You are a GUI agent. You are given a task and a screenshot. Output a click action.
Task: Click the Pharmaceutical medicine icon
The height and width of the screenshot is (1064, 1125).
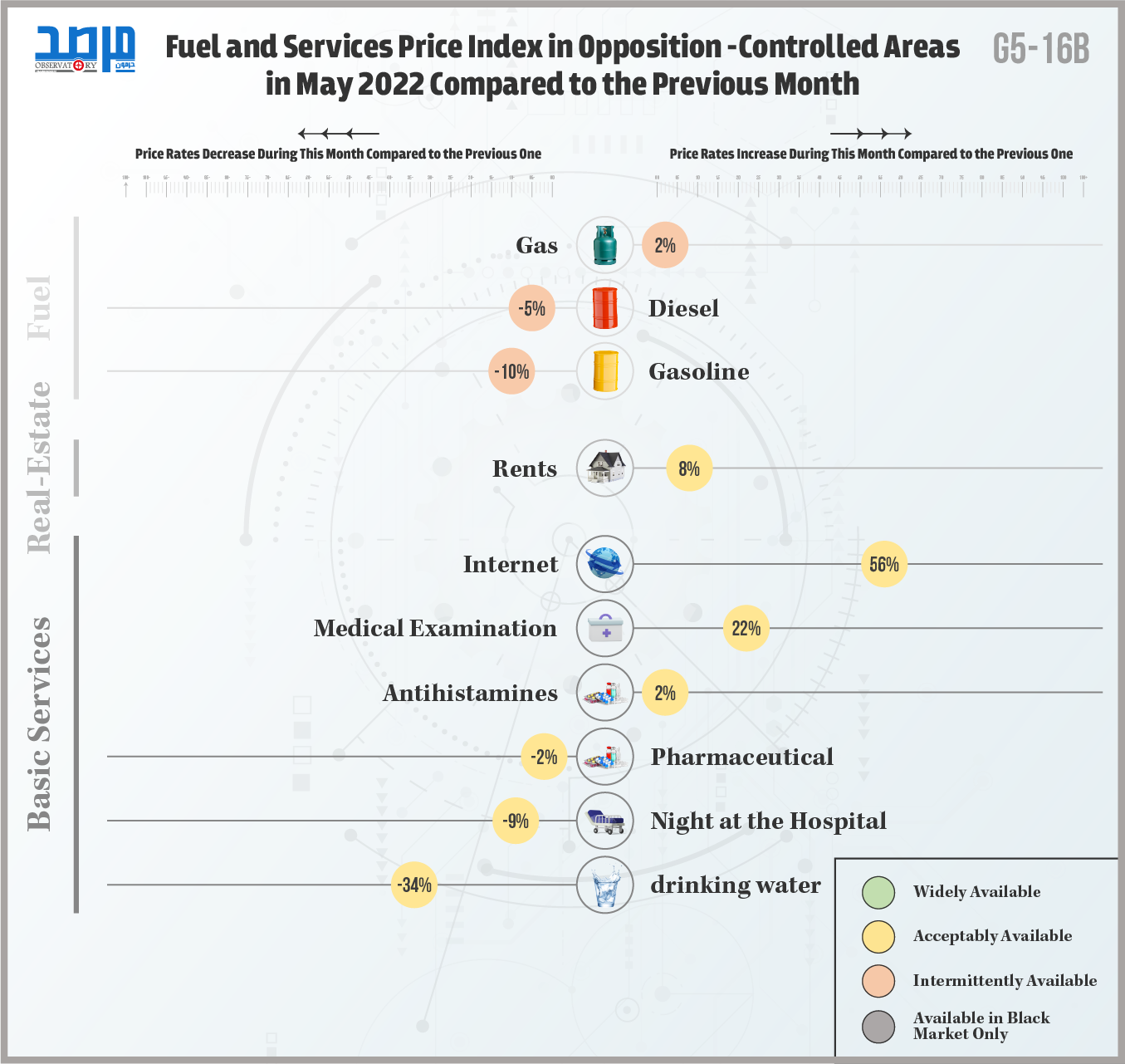coord(605,757)
